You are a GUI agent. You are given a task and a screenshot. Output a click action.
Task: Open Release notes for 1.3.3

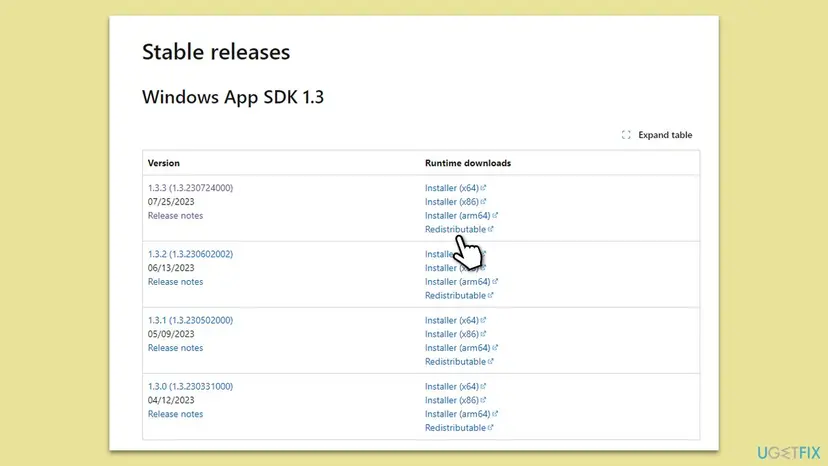175,215
